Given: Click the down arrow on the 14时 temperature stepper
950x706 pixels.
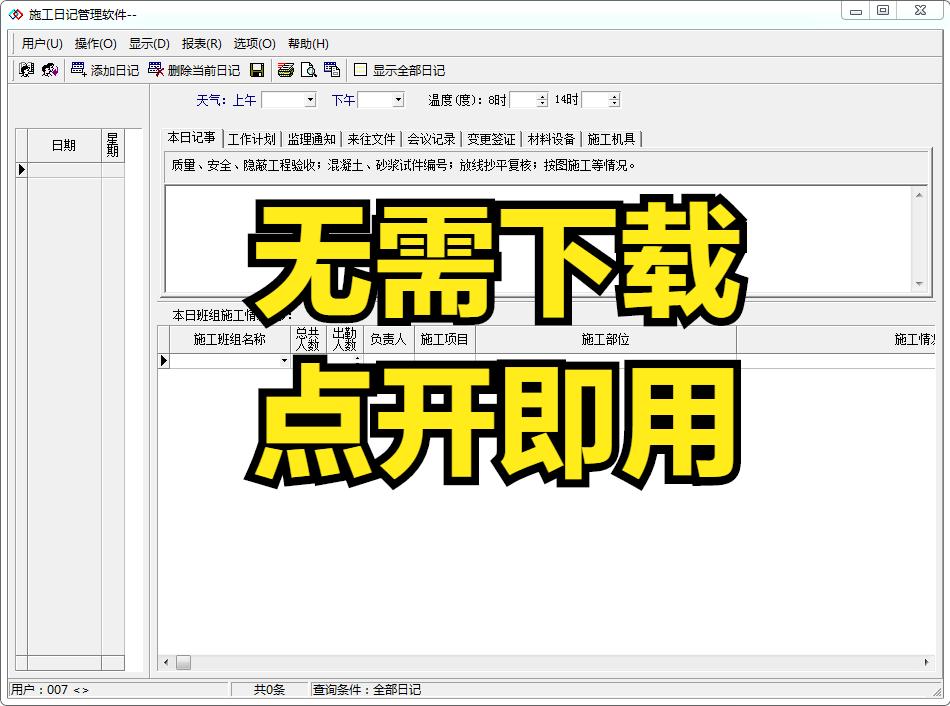Looking at the screenshot, I should [616, 104].
